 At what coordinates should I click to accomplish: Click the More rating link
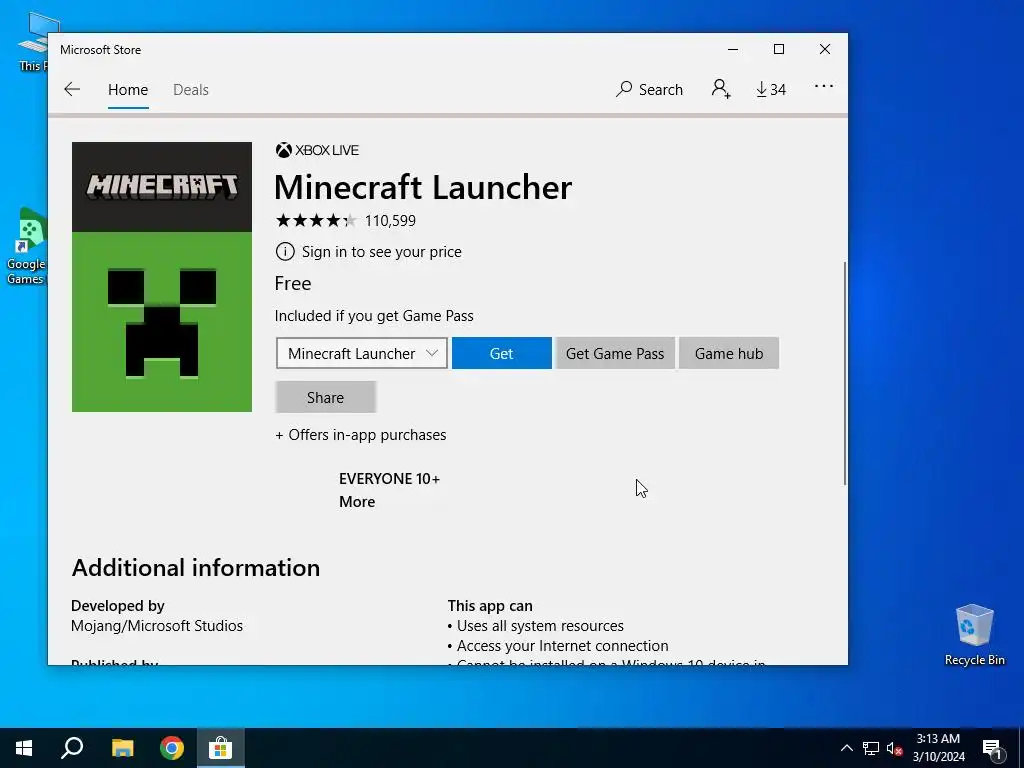(357, 502)
